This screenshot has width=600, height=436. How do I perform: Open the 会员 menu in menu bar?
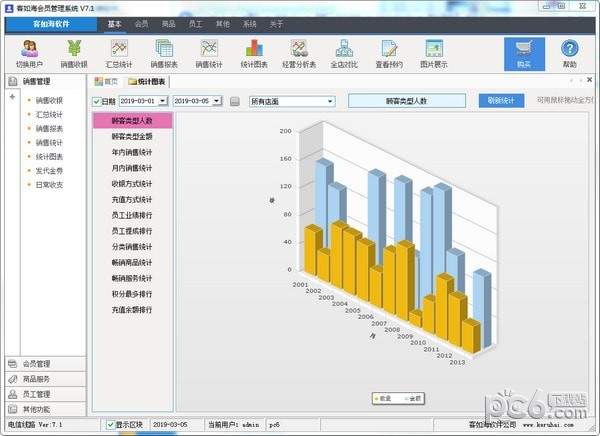pos(141,23)
